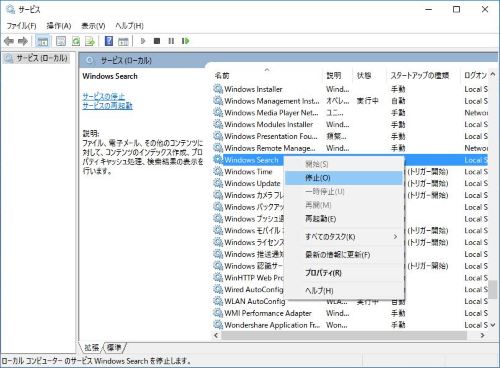This screenshot has height=368, width=500.
Task: Select Wondershare Application Fr... service row
Action: [x=350, y=325]
